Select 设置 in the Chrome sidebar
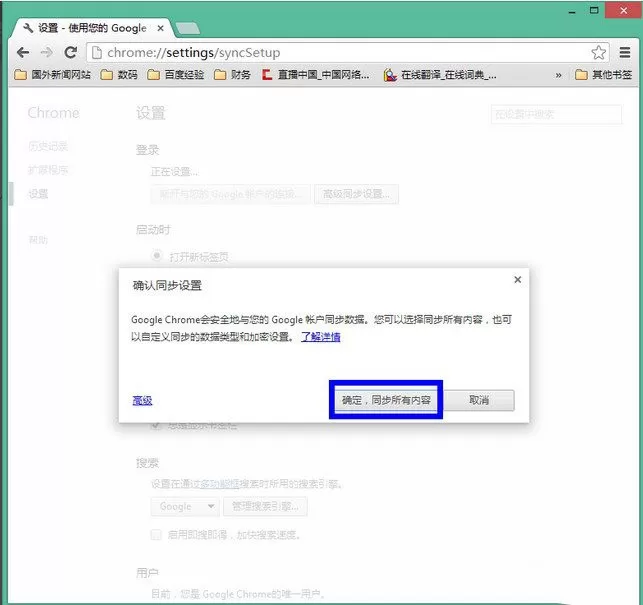Image resolution: width=643 pixels, height=605 pixels. click(x=38, y=194)
